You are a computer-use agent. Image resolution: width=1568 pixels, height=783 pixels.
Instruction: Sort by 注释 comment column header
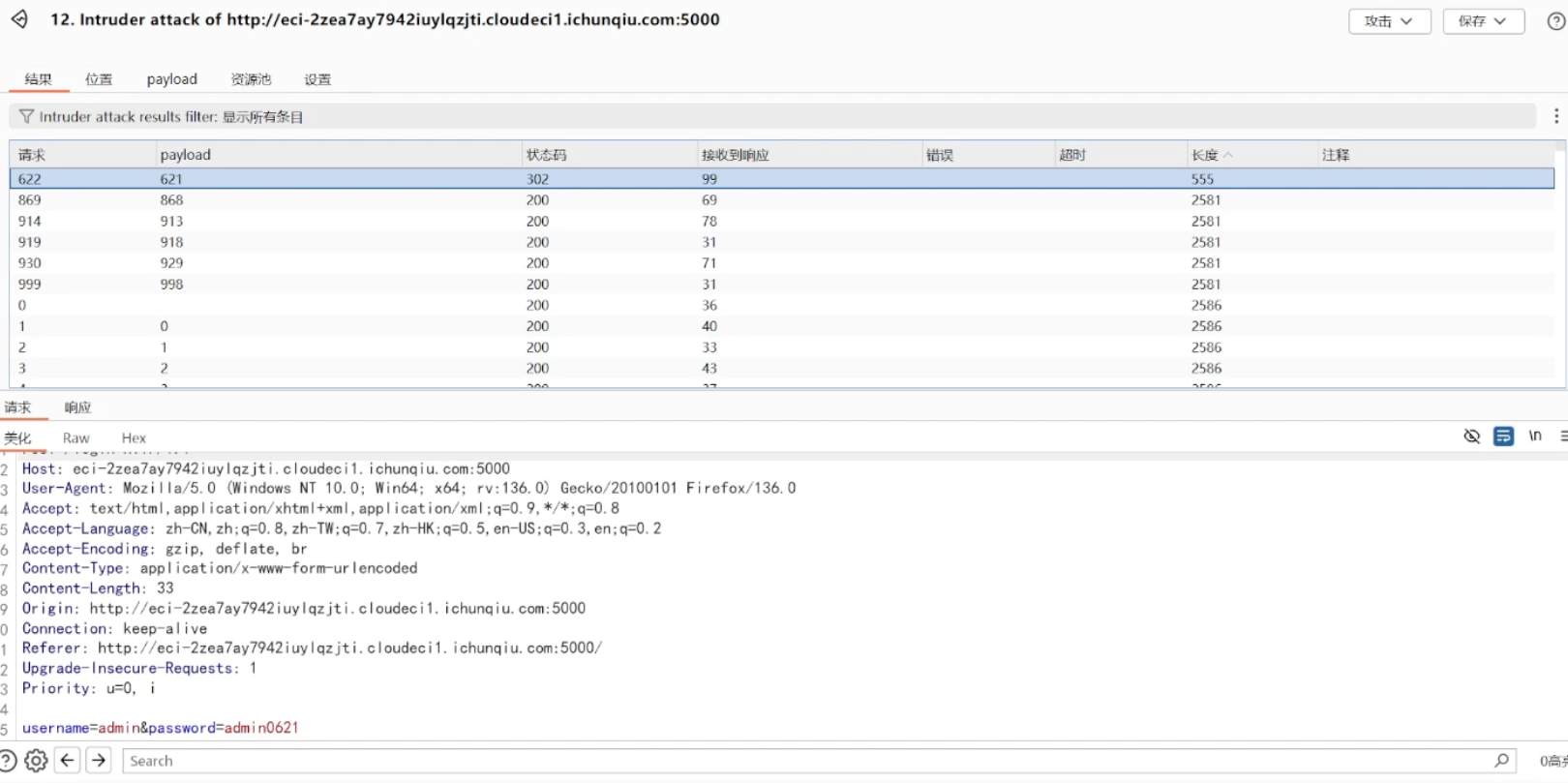point(1435,155)
